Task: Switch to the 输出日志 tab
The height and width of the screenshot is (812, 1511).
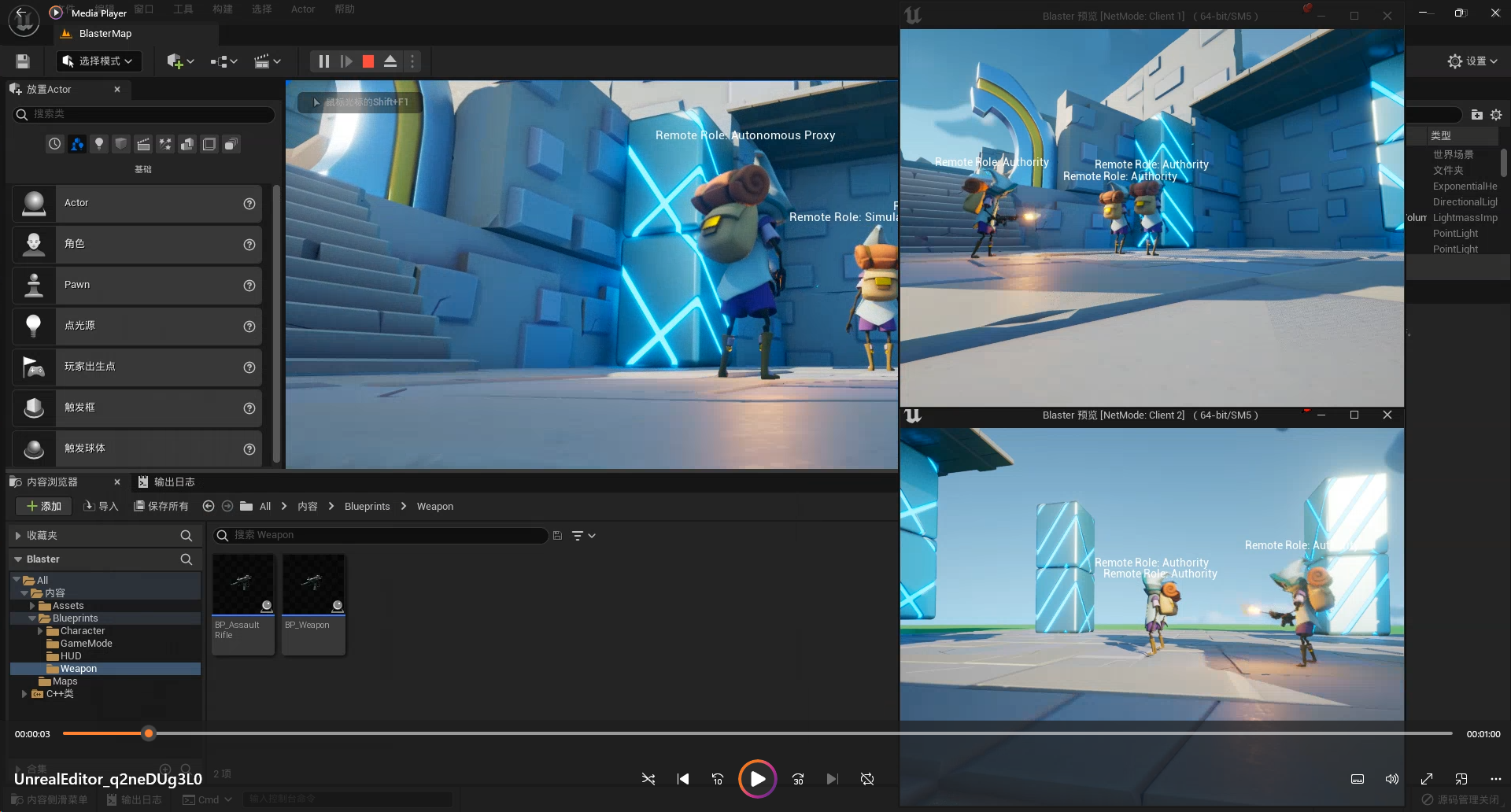Action: point(166,482)
